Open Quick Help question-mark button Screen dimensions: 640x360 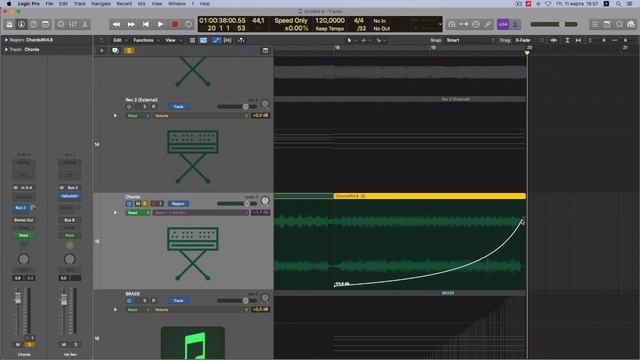tap(33, 24)
